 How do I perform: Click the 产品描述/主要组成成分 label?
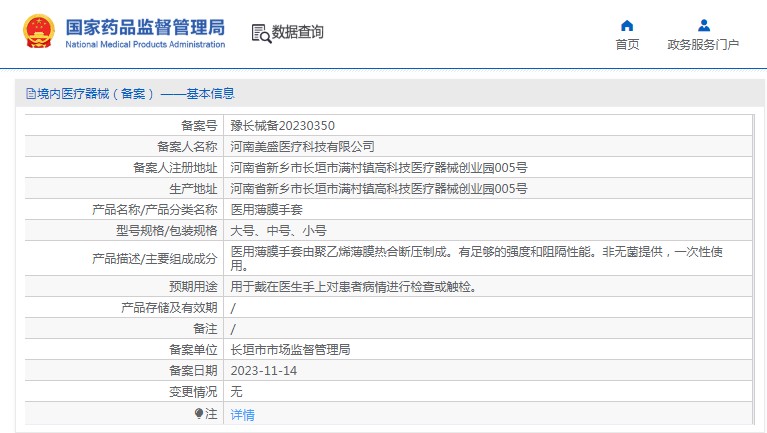coord(155,258)
